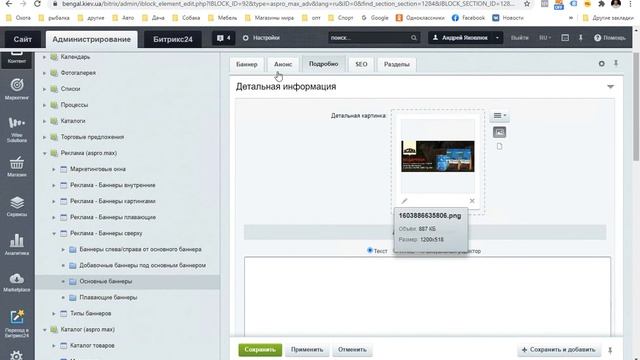Viewport: 640px width, 360px height.
Task: Pin the bottom button bar
Action: tap(610, 350)
